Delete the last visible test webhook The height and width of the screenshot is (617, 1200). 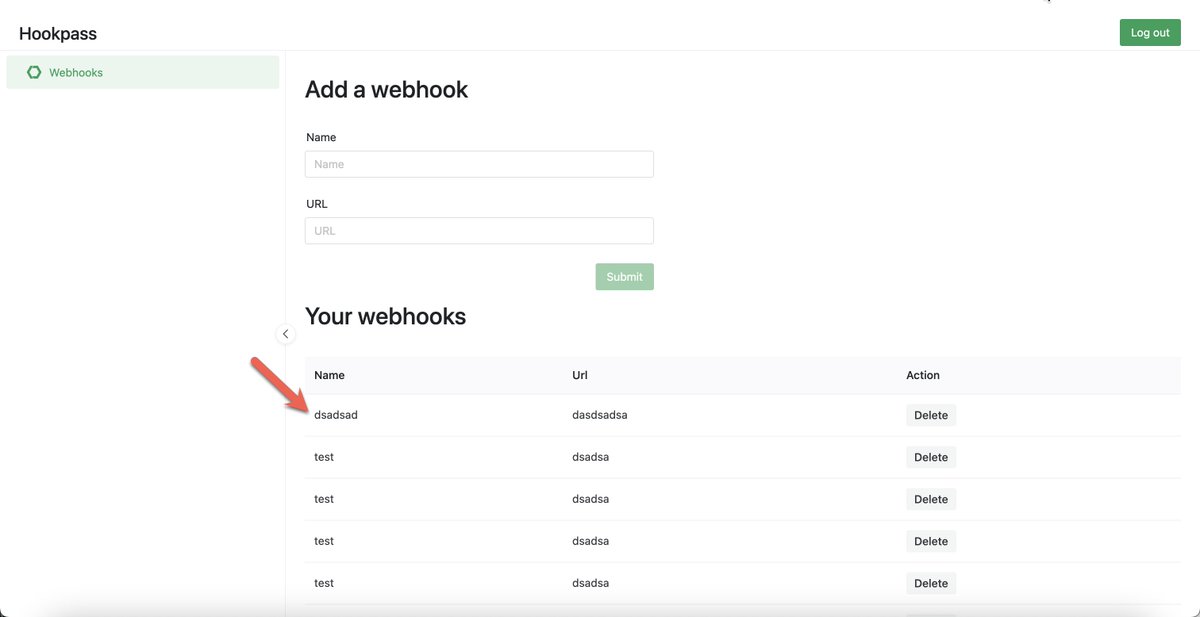click(x=930, y=582)
